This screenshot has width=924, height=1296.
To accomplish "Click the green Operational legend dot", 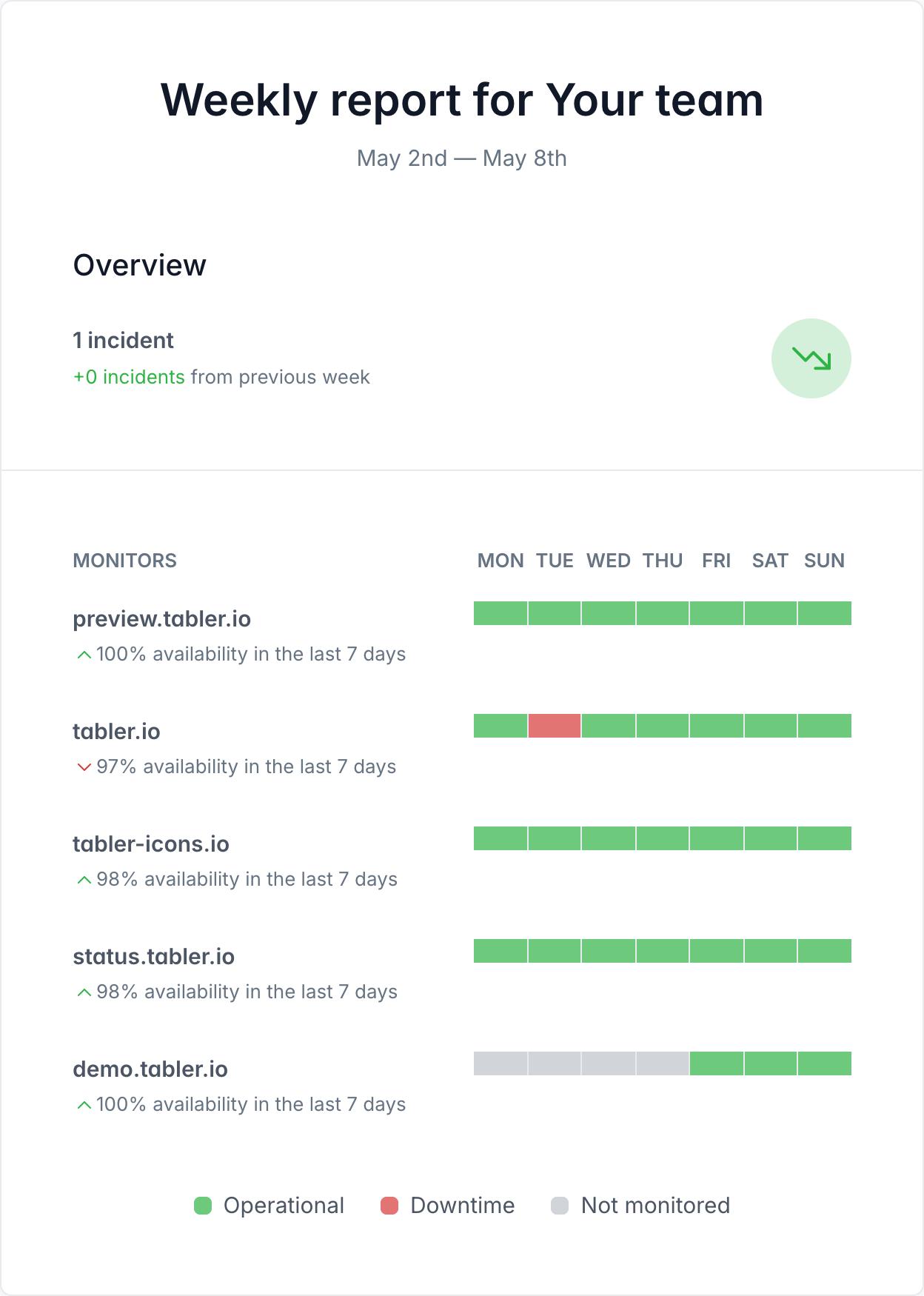I will point(203,1206).
